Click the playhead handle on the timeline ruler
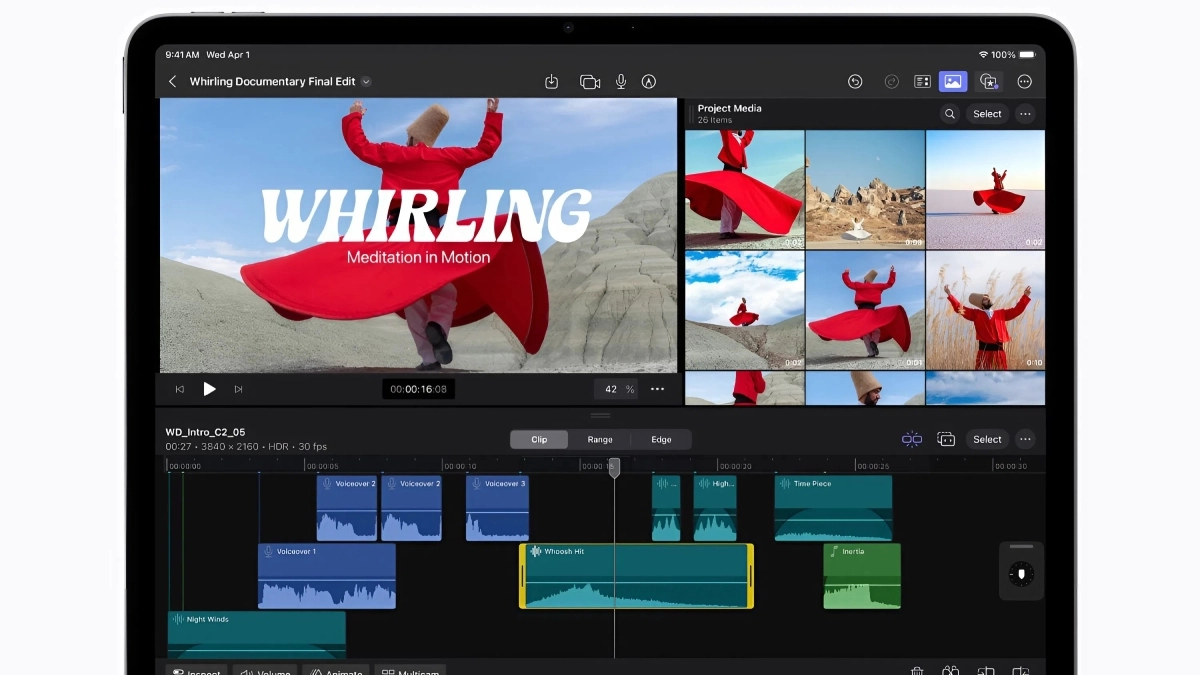Screen dimensions: 1200x675 [x=615, y=467]
